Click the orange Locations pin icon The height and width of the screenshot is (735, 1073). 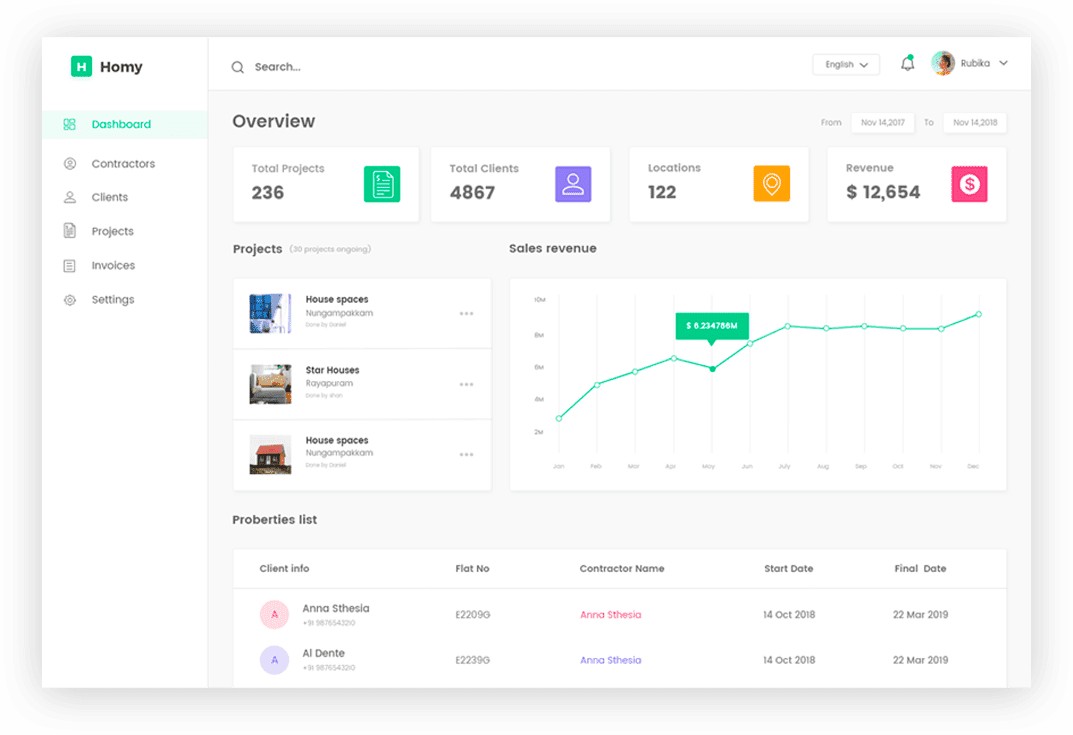(x=771, y=184)
